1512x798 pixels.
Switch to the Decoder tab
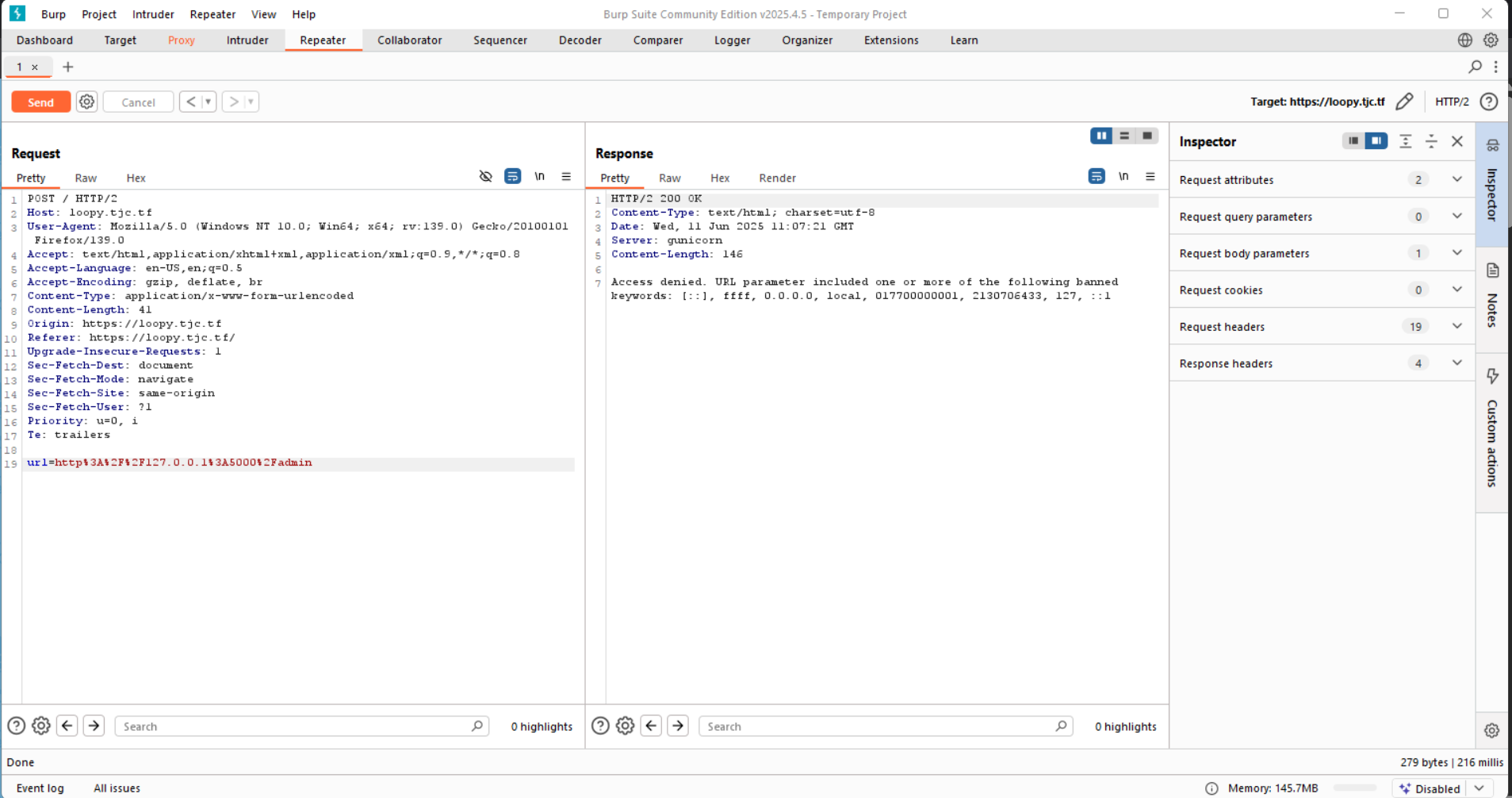[x=580, y=40]
